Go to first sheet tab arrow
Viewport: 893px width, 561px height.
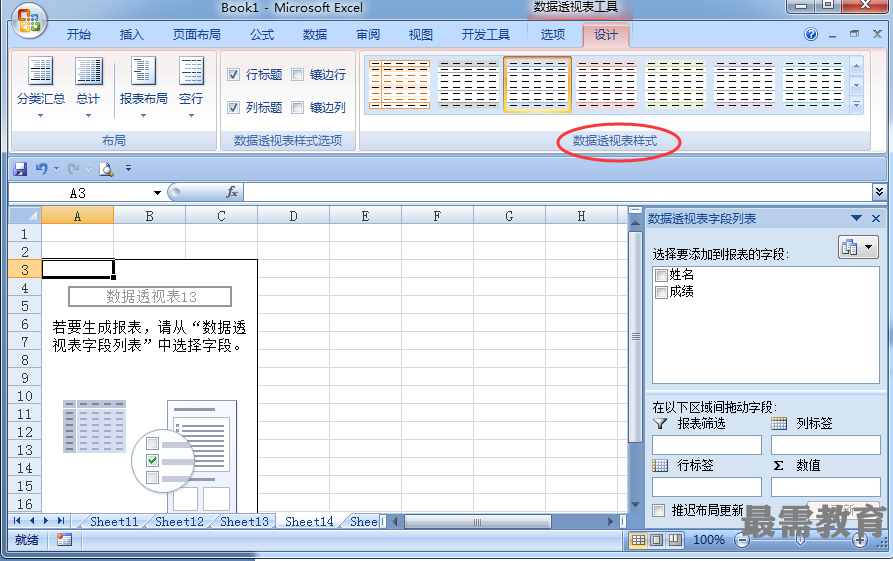pos(17,521)
